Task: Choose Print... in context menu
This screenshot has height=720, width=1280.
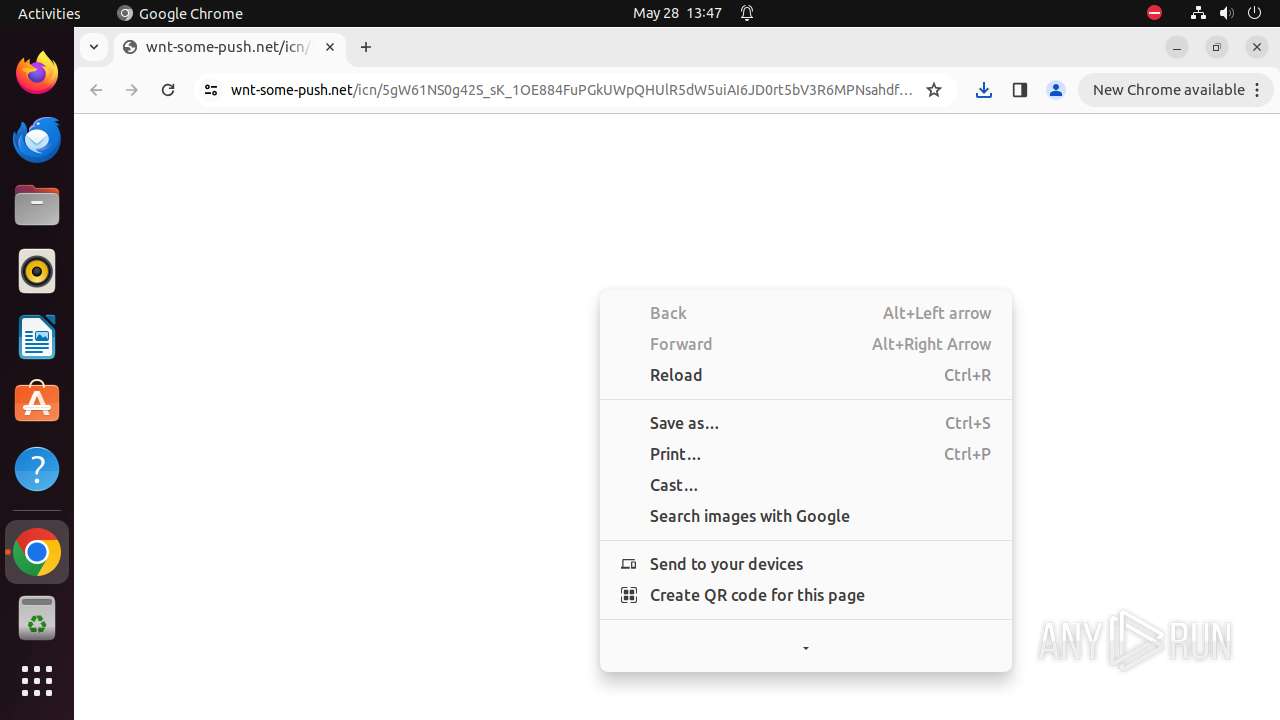Action: (x=805, y=454)
